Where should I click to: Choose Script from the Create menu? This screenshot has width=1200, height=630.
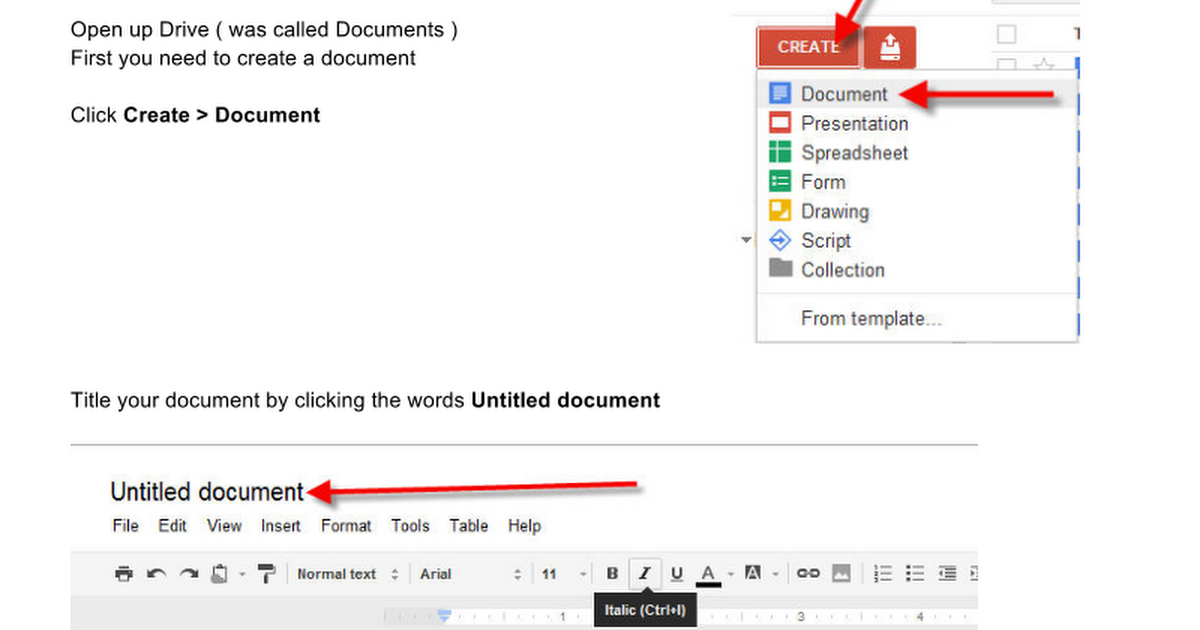[x=917, y=240]
